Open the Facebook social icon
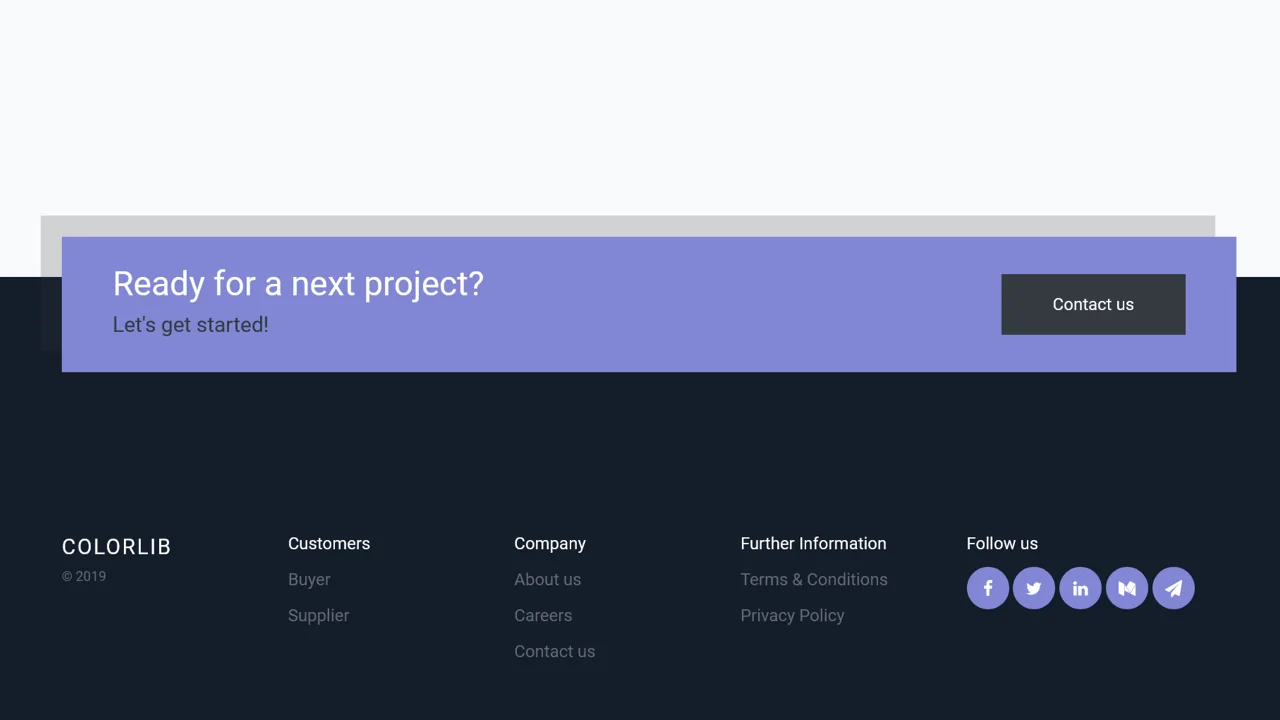The width and height of the screenshot is (1280, 720). coord(987,588)
